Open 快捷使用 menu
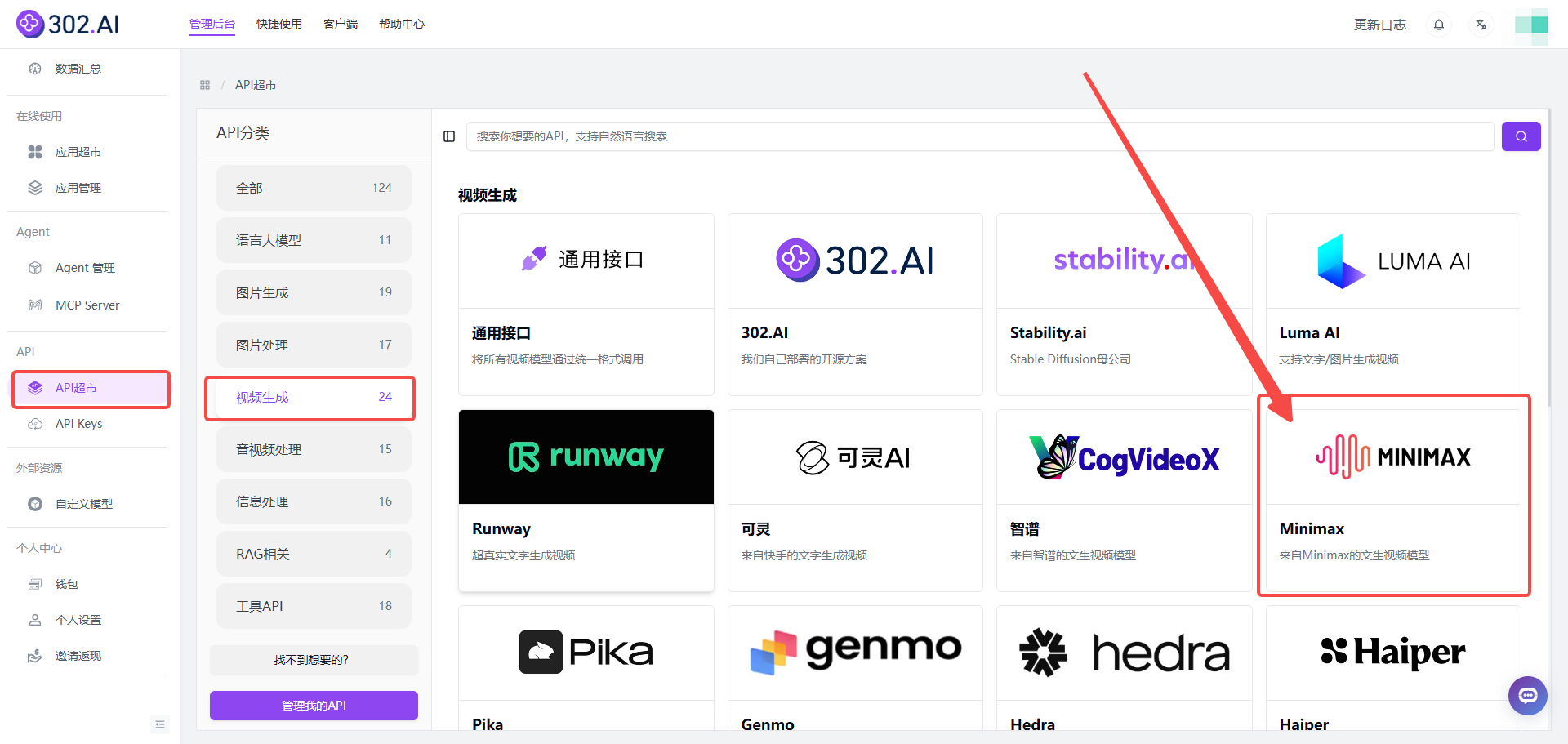The width and height of the screenshot is (1568, 744). (x=279, y=24)
